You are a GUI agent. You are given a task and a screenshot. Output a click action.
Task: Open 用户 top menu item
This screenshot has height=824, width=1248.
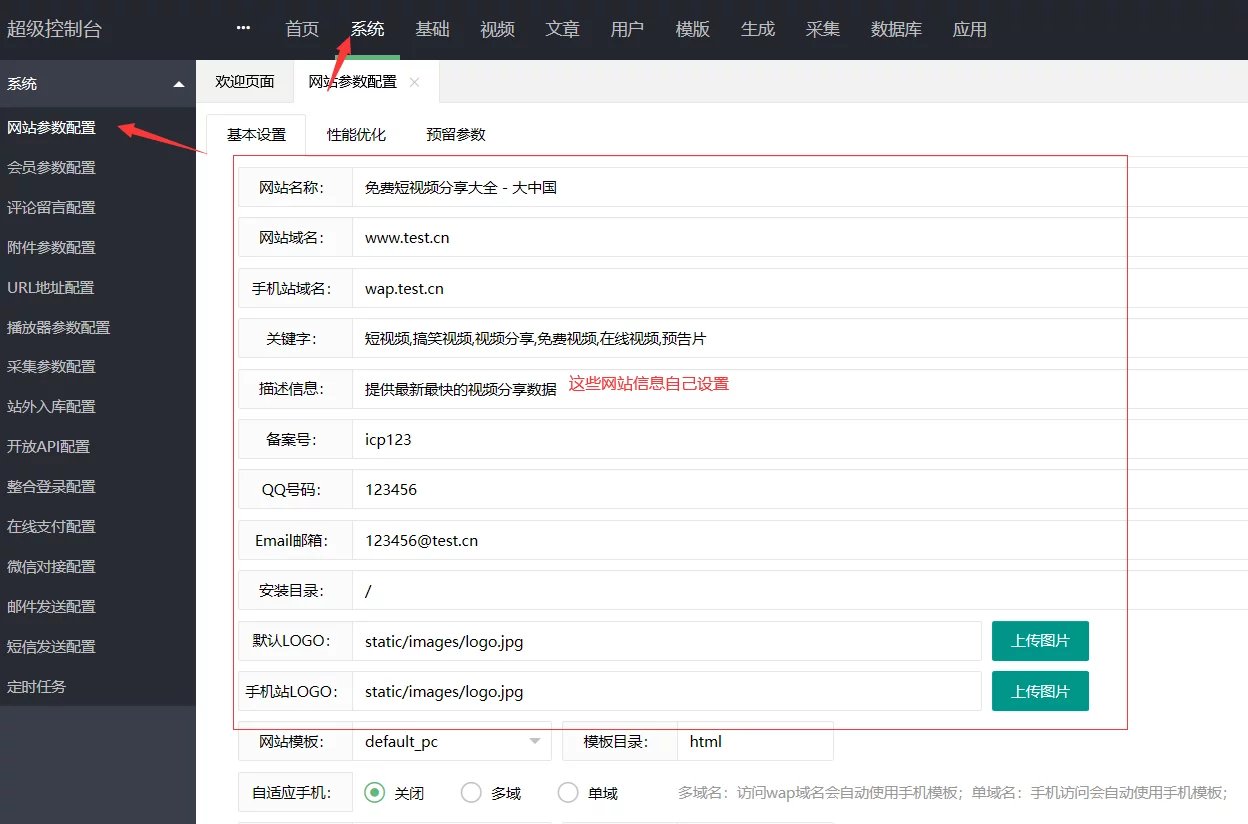[627, 29]
